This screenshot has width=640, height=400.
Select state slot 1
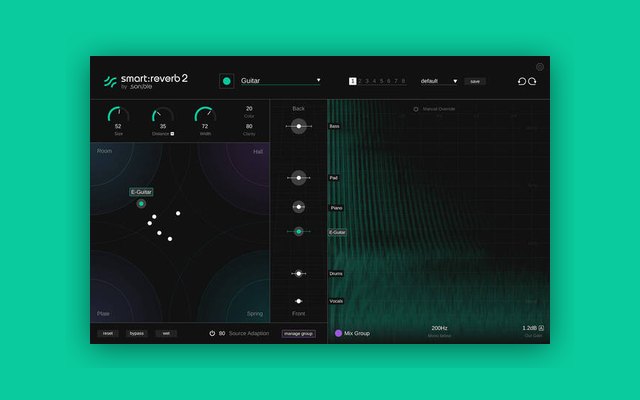[x=353, y=81]
